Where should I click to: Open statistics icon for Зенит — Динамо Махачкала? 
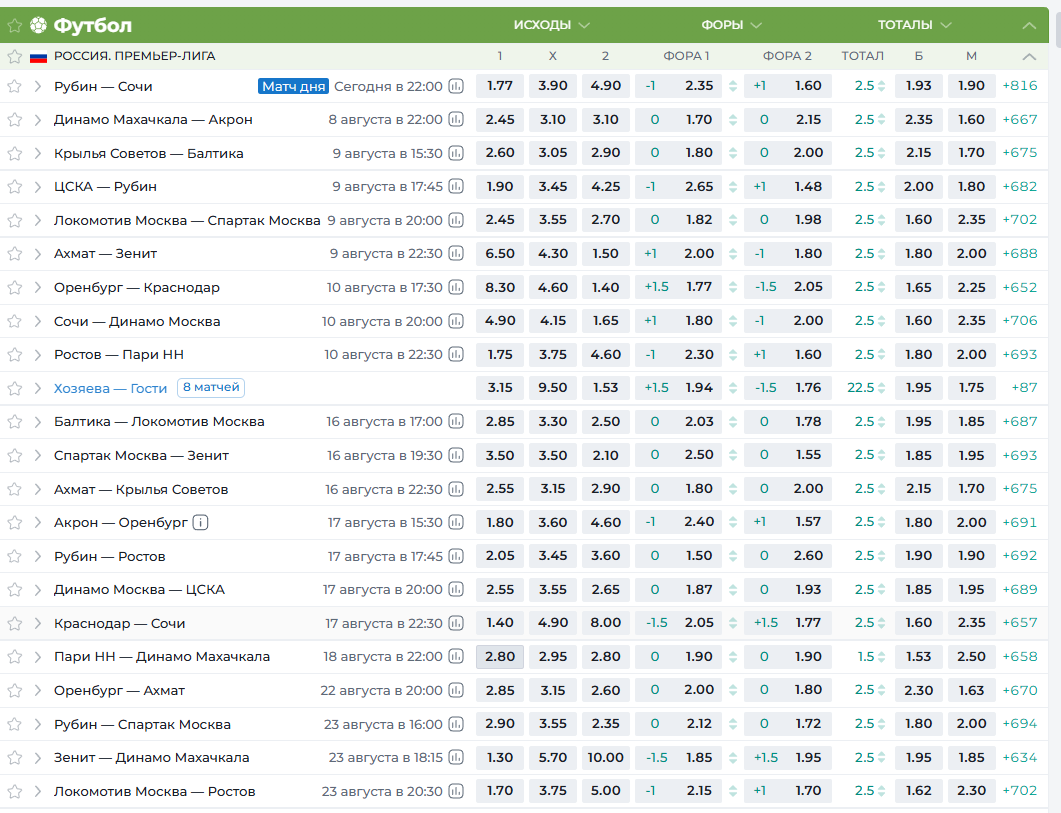(456, 757)
